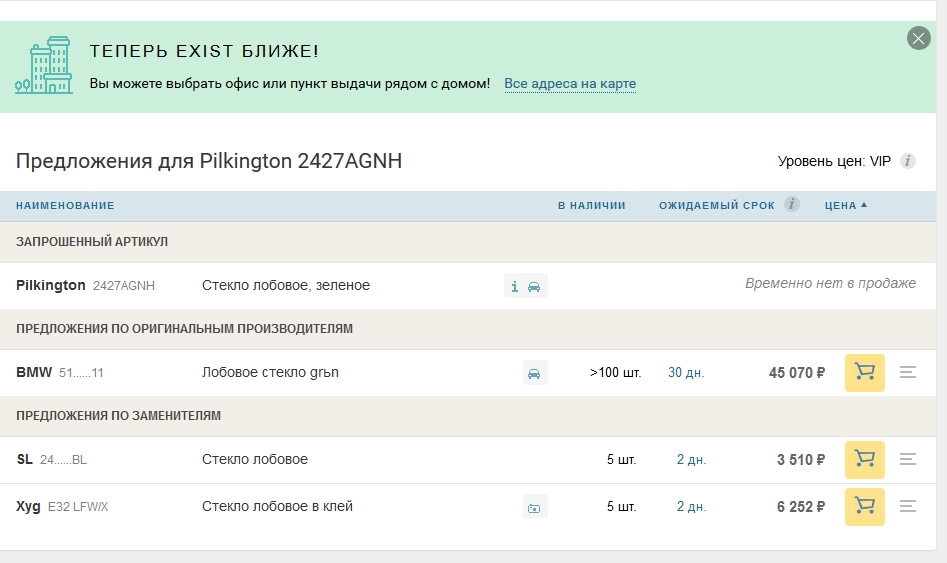Open '2 дн.' delivery term in SL row
This screenshot has width=947, height=563.
coord(691,460)
